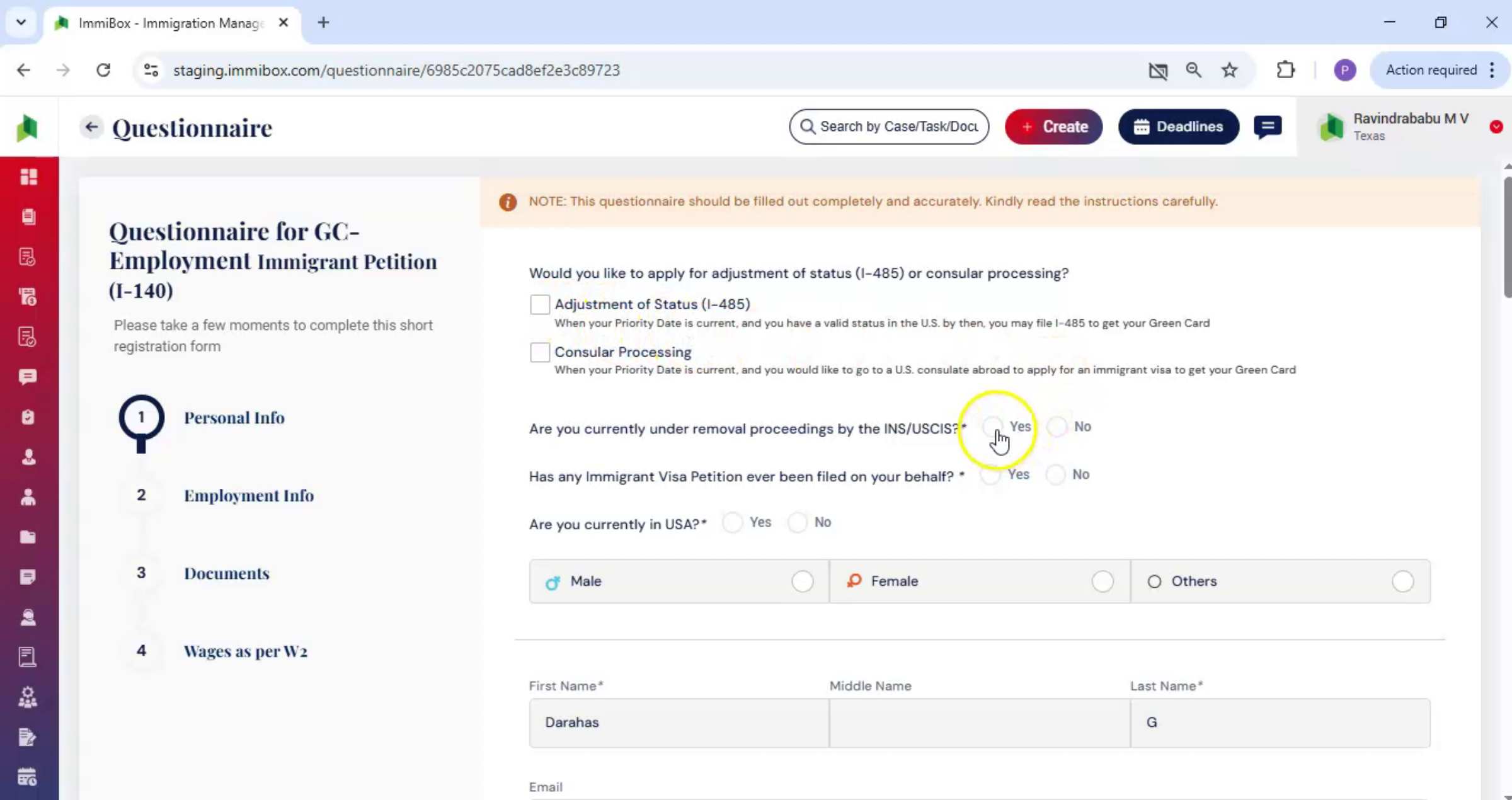Open the dashboard grid icon in sidebar
Image resolution: width=1512 pixels, height=800 pixels.
[28, 176]
